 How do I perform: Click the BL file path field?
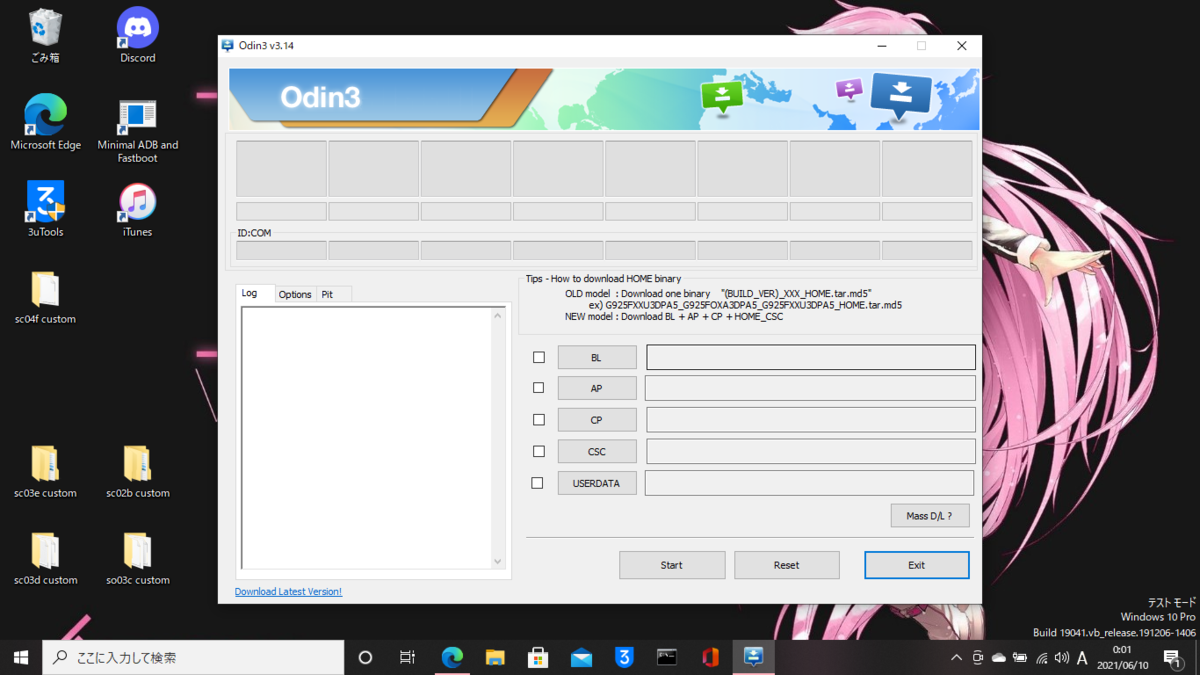tap(811, 357)
